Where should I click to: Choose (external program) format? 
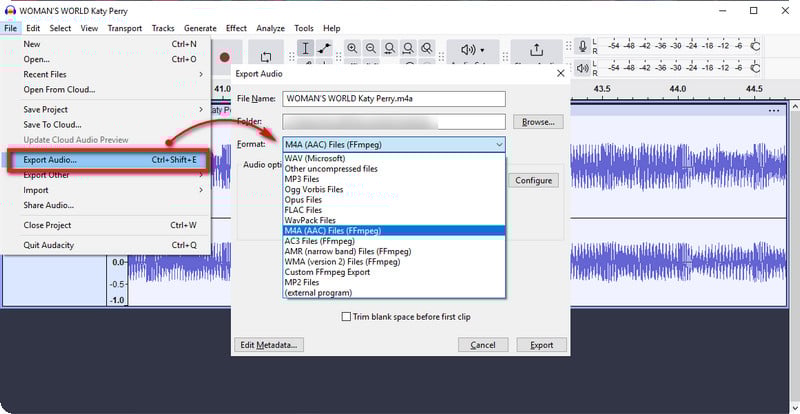point(394,293)
